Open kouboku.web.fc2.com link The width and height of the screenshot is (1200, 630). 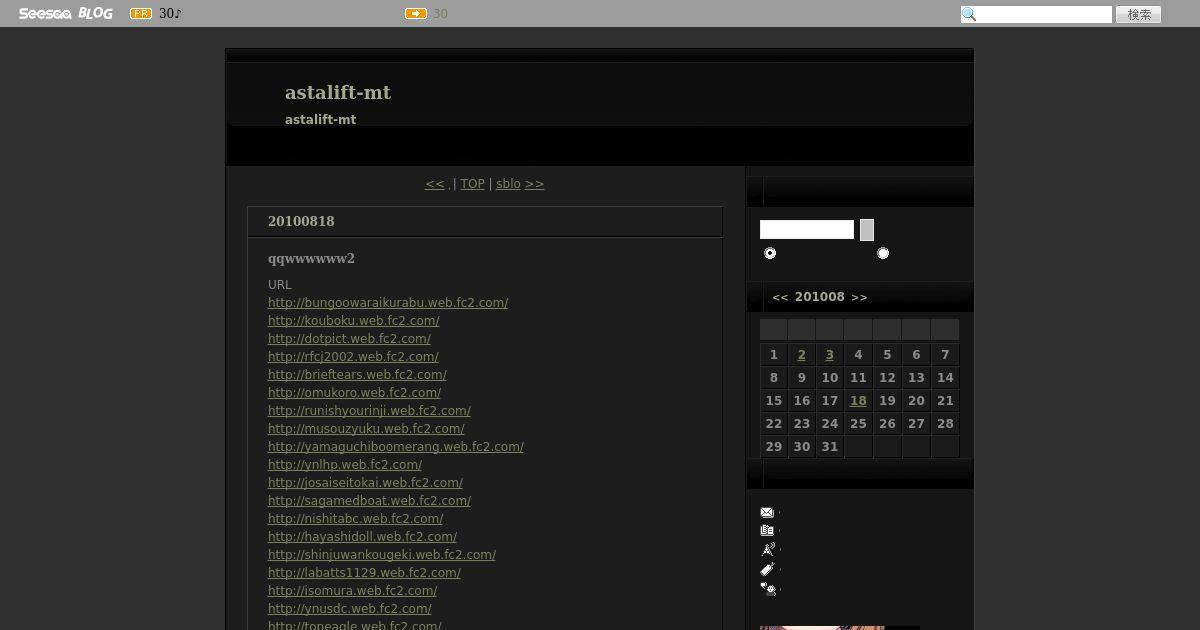[354, 321]
